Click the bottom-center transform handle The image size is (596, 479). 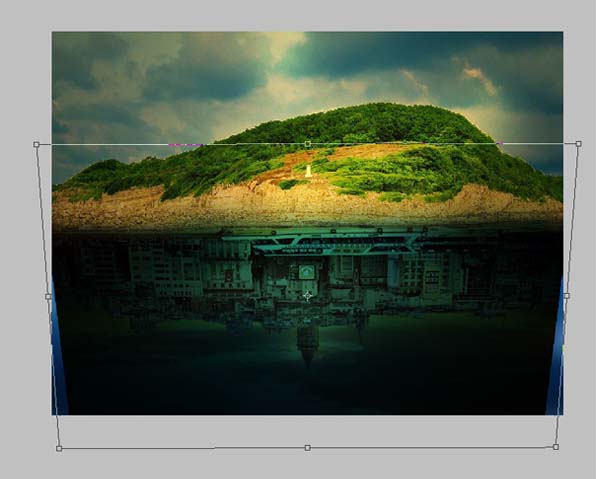(x=308, y=448)
